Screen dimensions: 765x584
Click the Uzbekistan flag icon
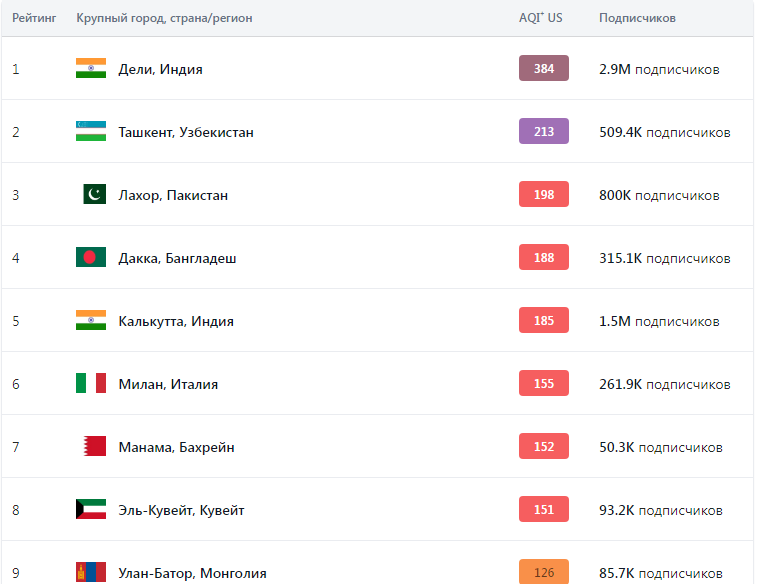91,132
